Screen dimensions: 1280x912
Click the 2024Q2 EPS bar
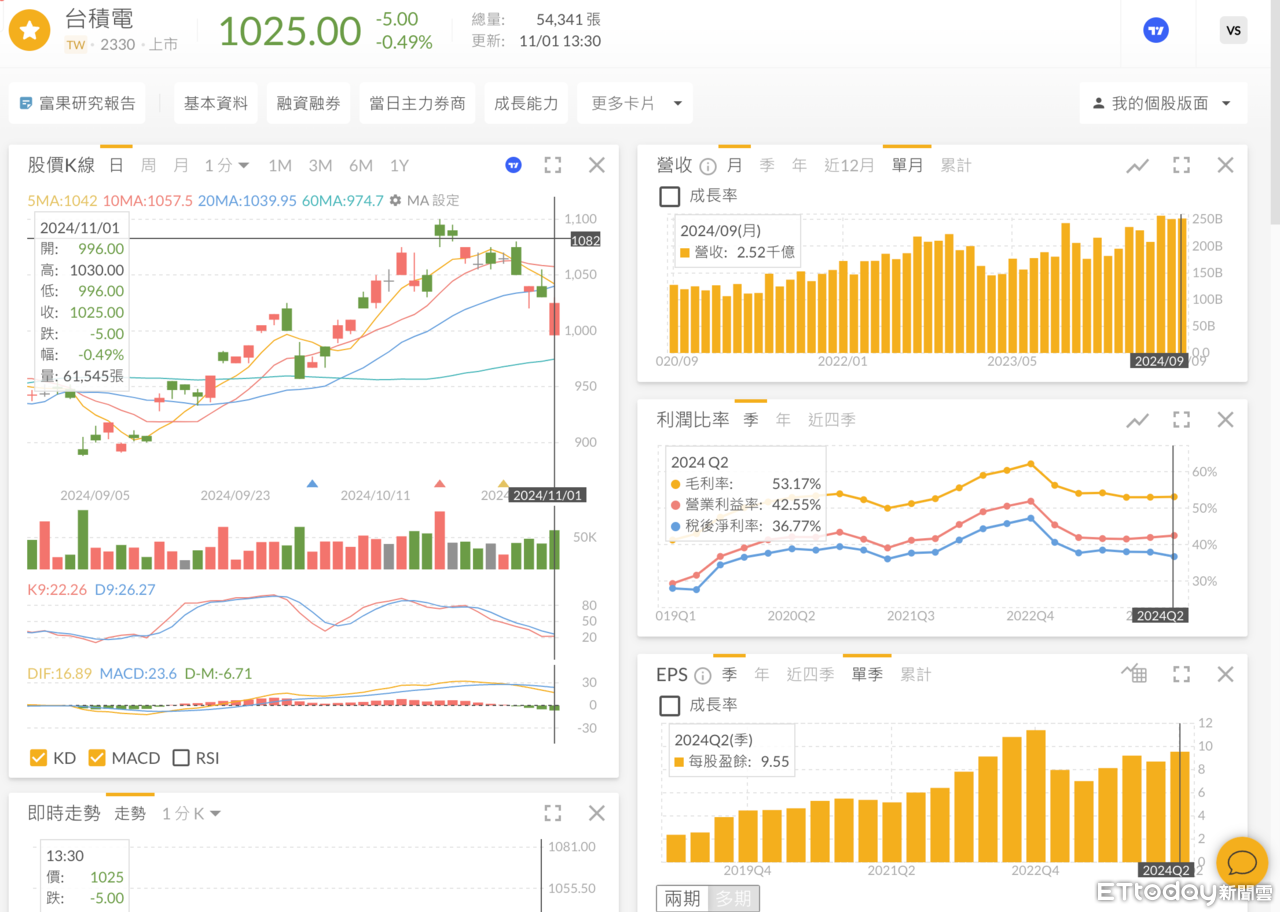(x=1180, y=807)
